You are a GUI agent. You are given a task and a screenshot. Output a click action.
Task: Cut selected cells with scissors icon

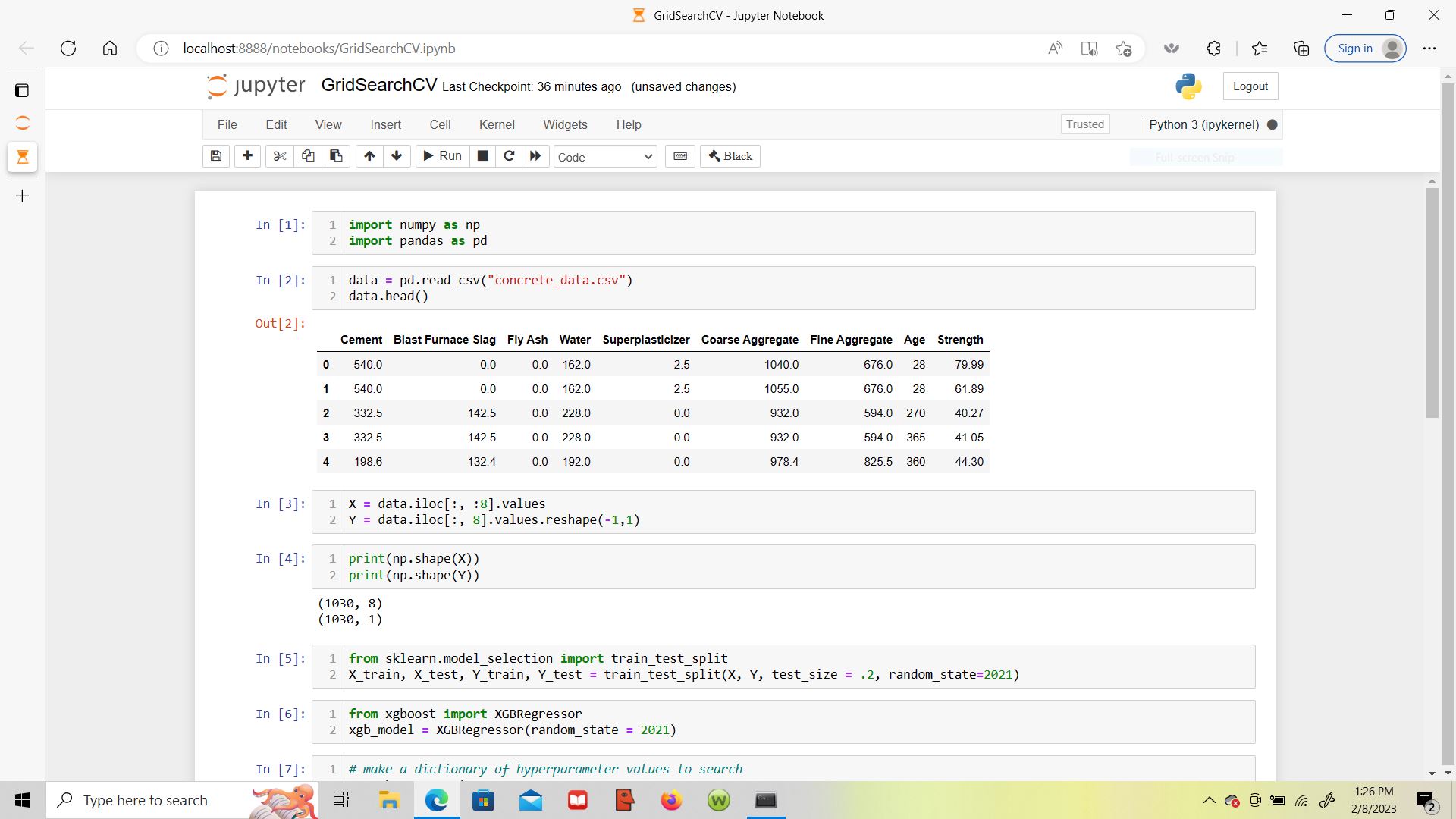coord(280,156)
